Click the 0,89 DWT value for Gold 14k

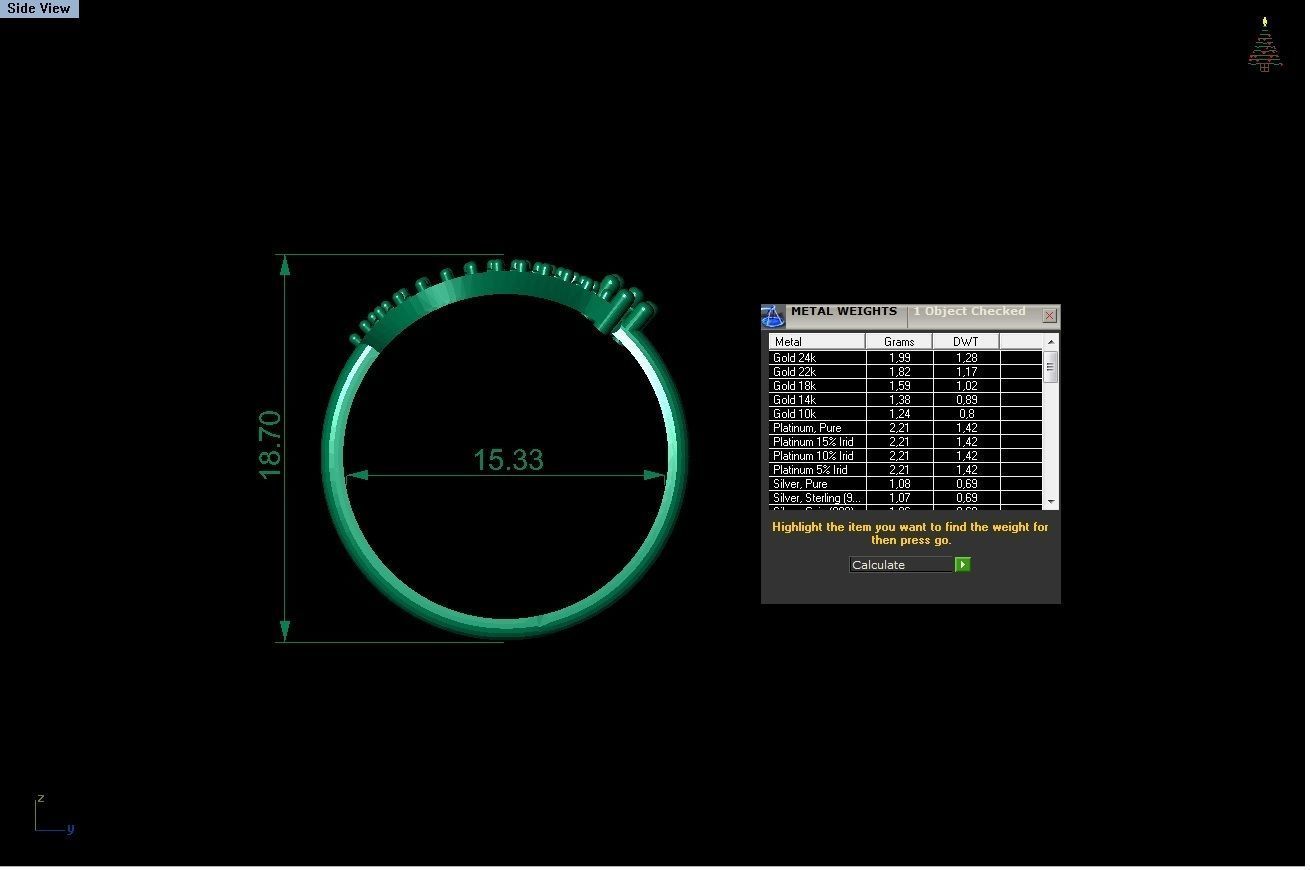click(966, 400)
